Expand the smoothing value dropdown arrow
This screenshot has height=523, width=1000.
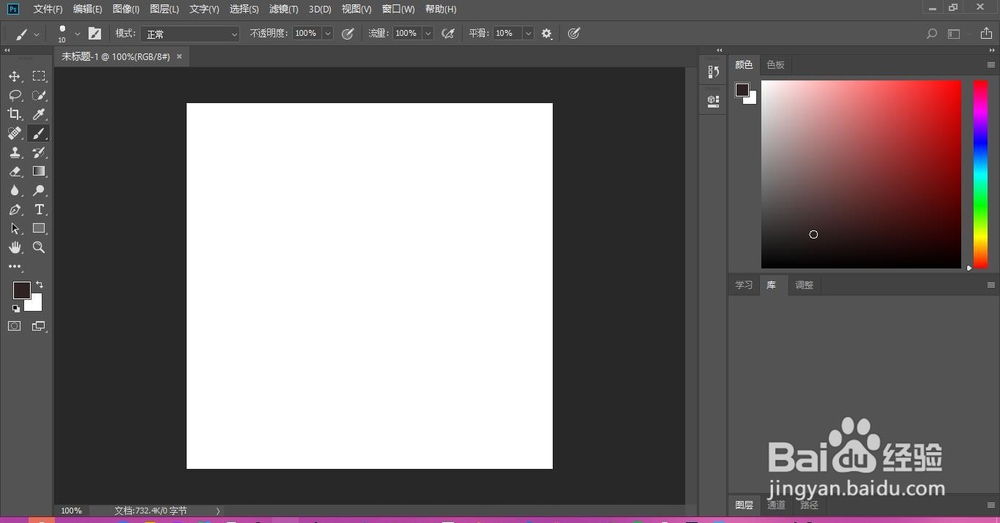pos(528,34)
